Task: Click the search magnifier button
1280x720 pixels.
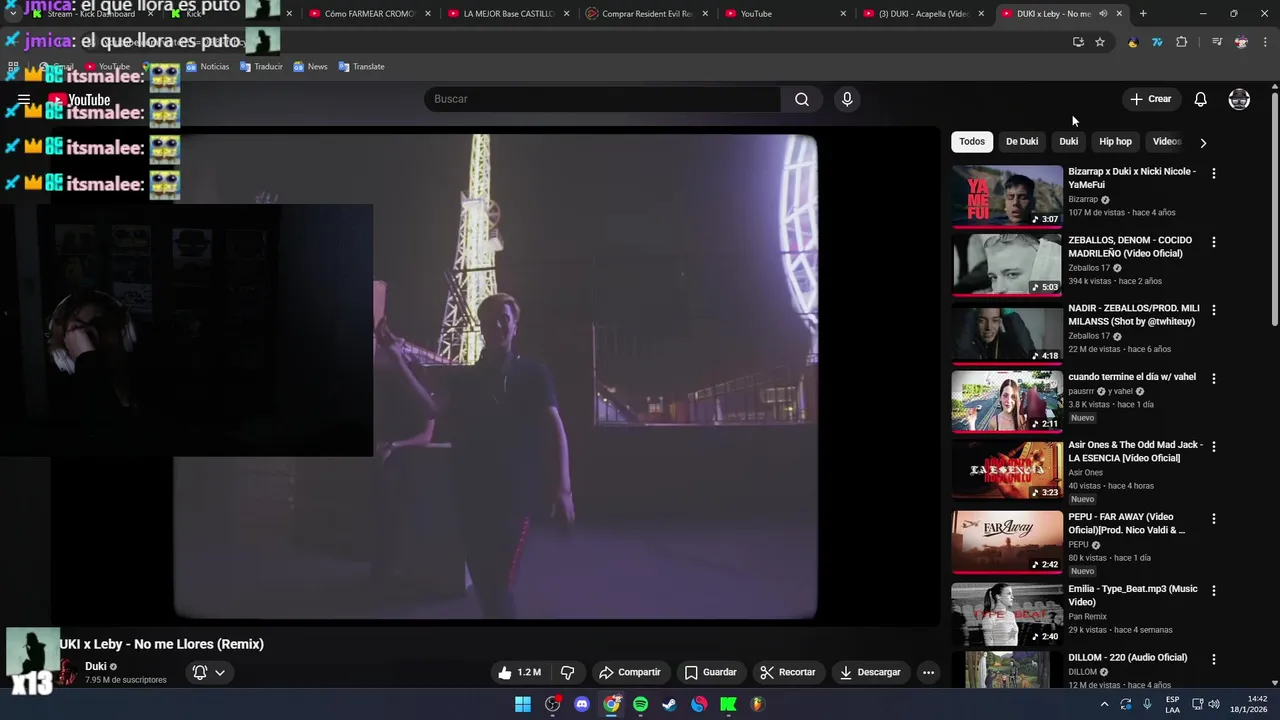Action: [802, 99]
